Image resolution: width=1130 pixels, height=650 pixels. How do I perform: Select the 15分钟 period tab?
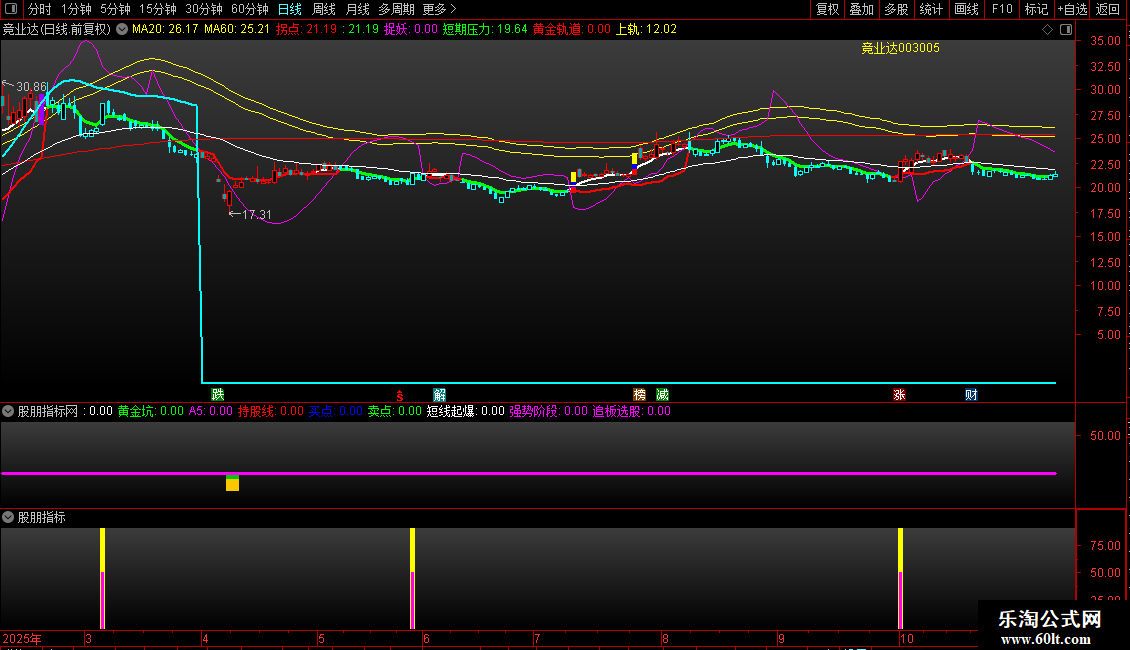(x=158, y=9)
